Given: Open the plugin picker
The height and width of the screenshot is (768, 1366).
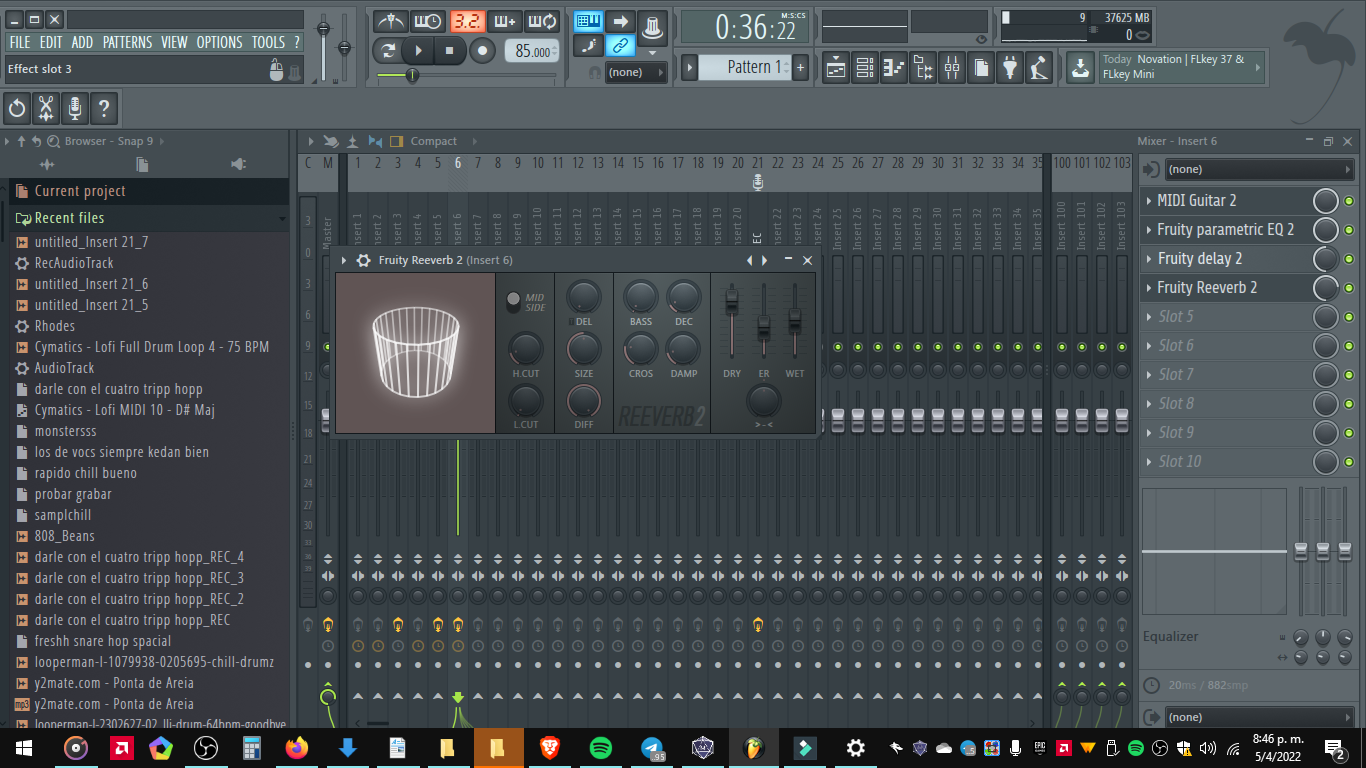Looking at the screenshot, I should pyautogui.click(x=1011, y=68).
